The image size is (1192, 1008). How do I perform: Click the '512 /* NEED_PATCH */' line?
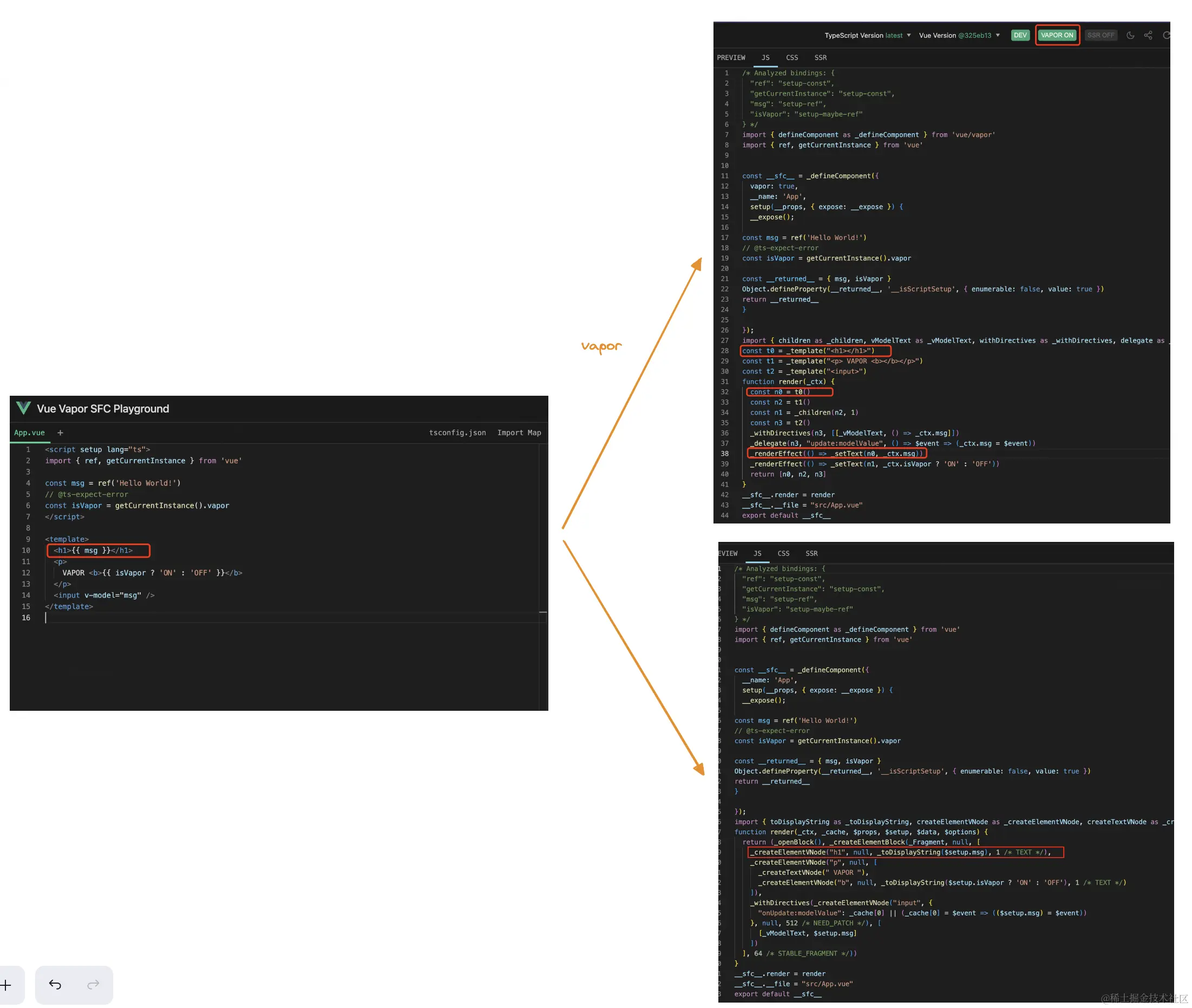point(815,923)
